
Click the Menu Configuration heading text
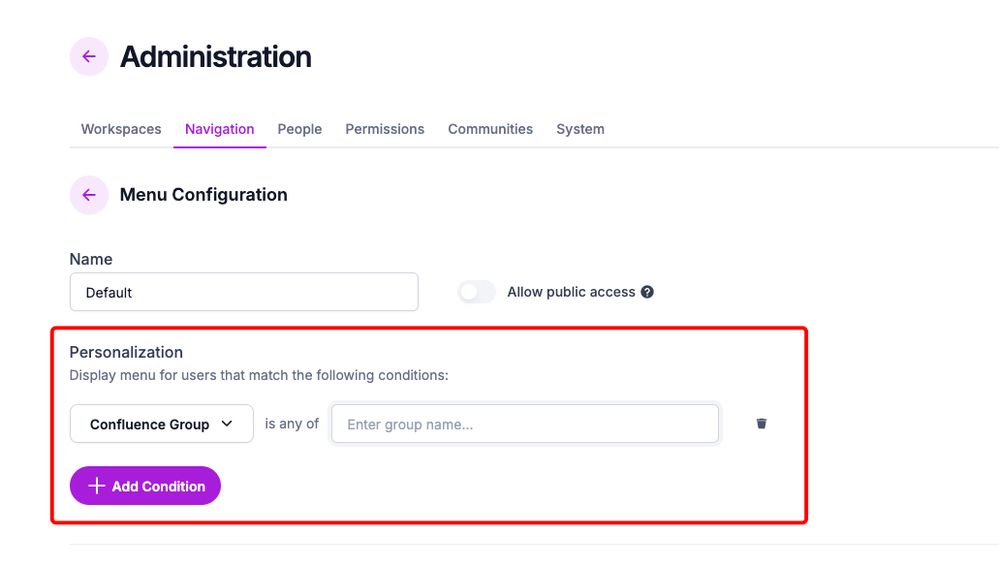(204, 195)
